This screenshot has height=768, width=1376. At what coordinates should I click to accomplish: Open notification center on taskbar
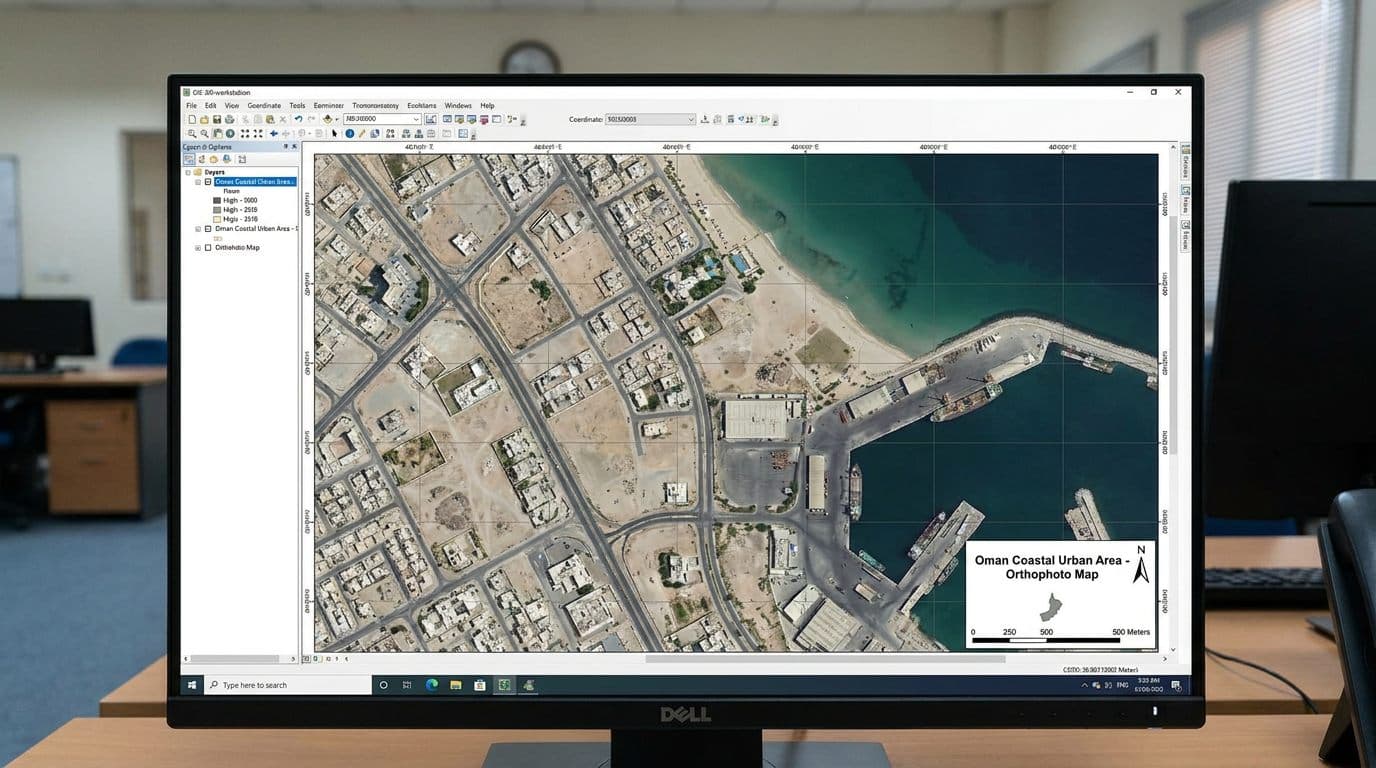pyautogui.click(x=1176, y=686)
